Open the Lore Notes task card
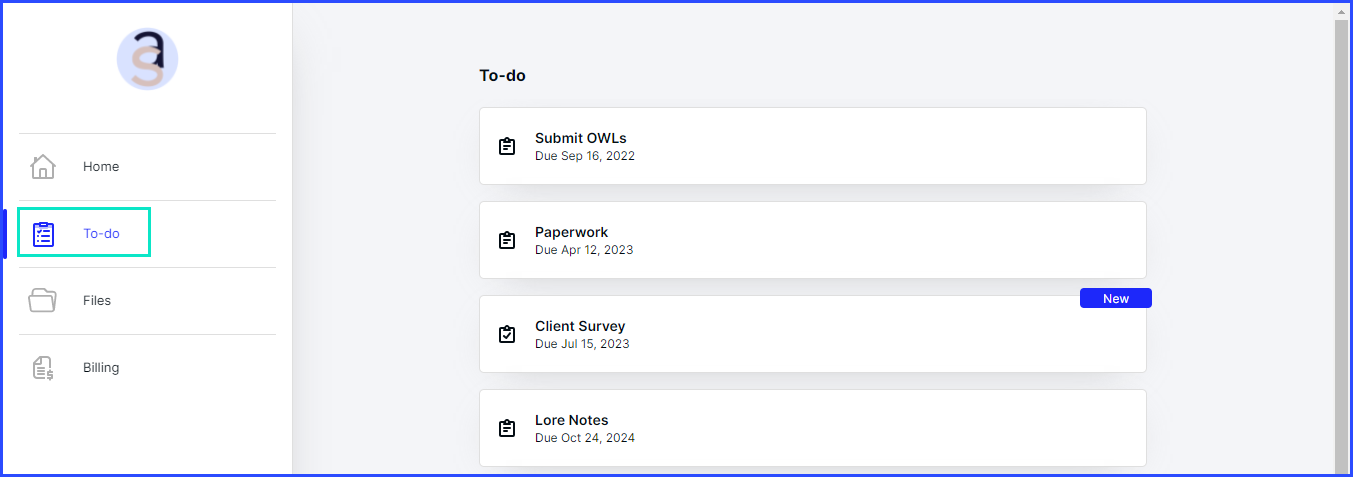 point(812,428)
